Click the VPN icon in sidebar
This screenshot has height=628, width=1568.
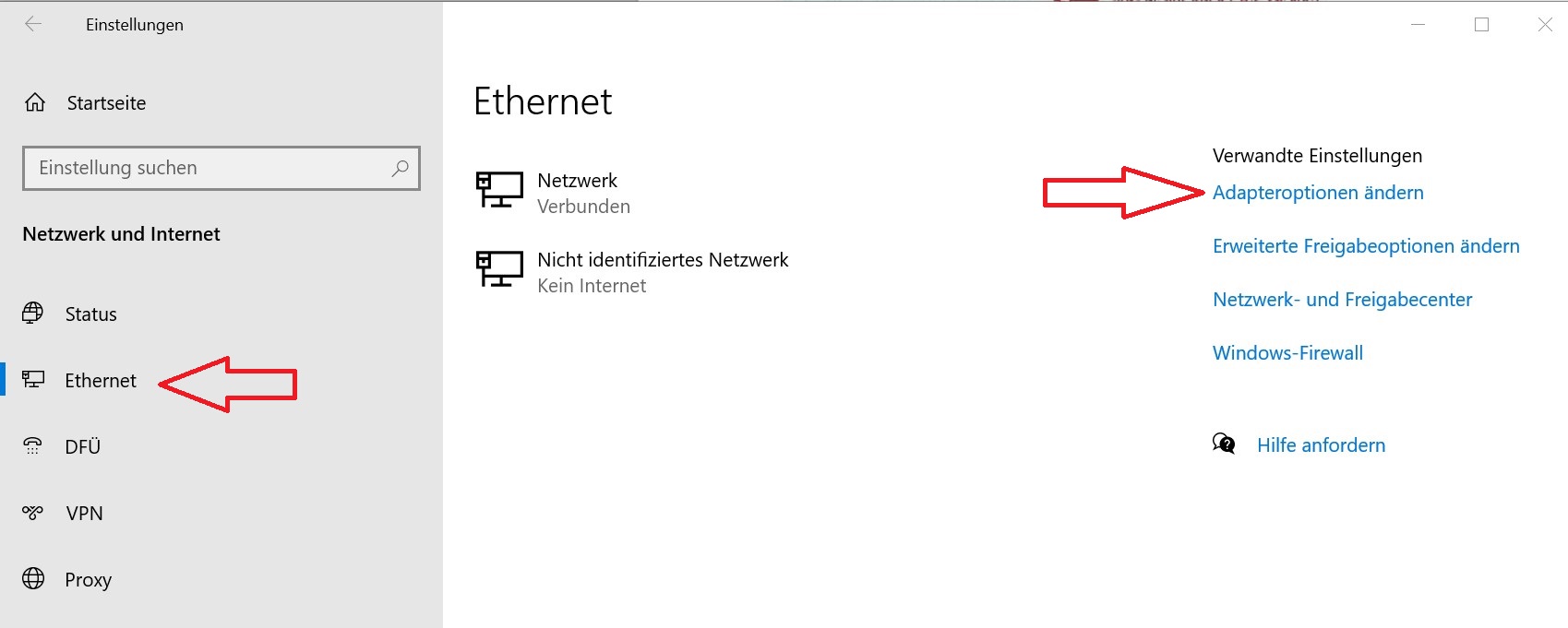(33, 513)
